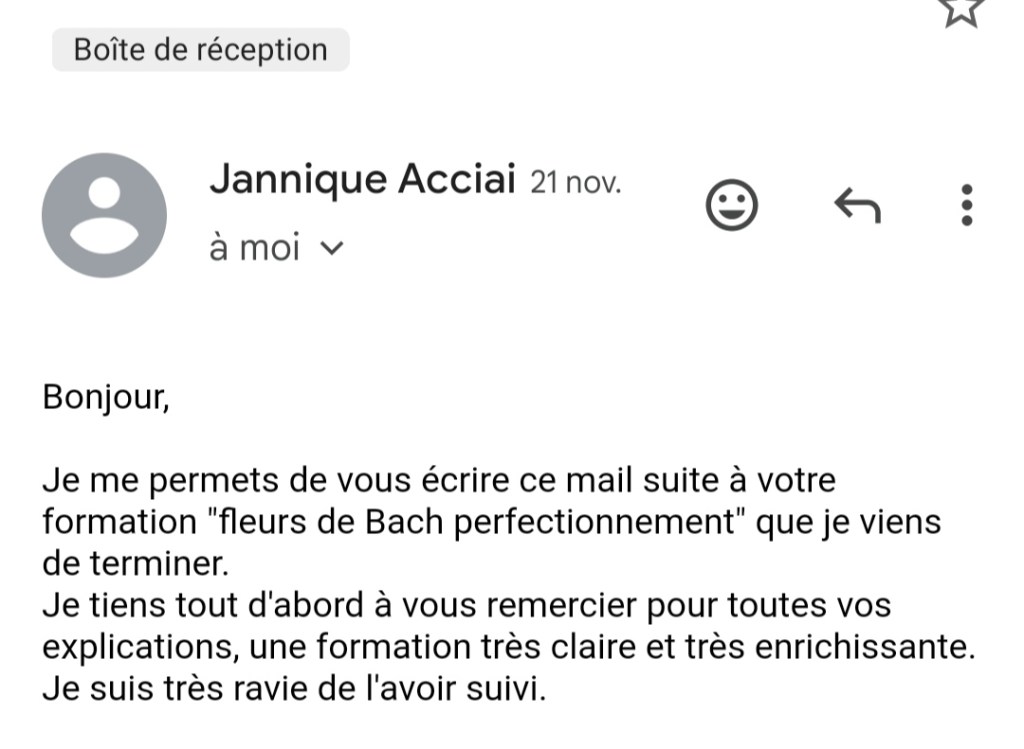Click the "Boîte de réception" label chip
1024x749 pixels.
pos(201,49)
